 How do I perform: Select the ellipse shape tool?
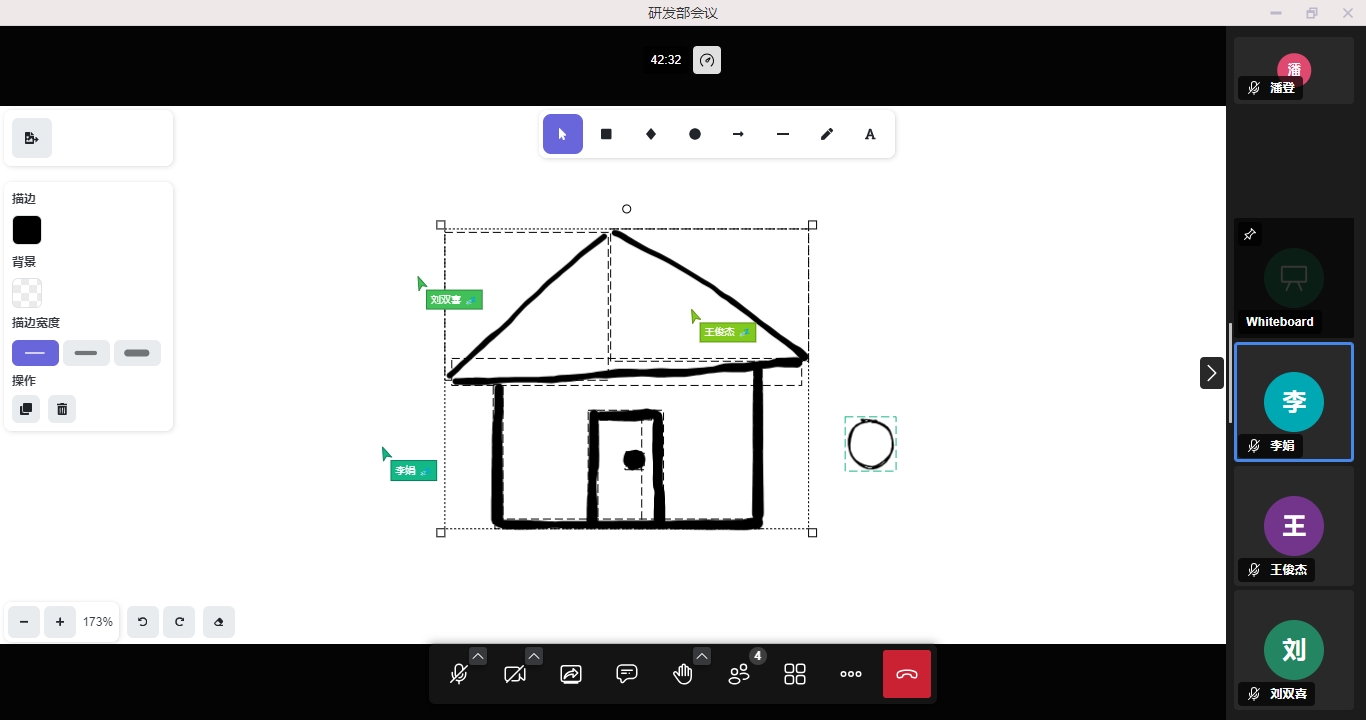click(695, 134)
